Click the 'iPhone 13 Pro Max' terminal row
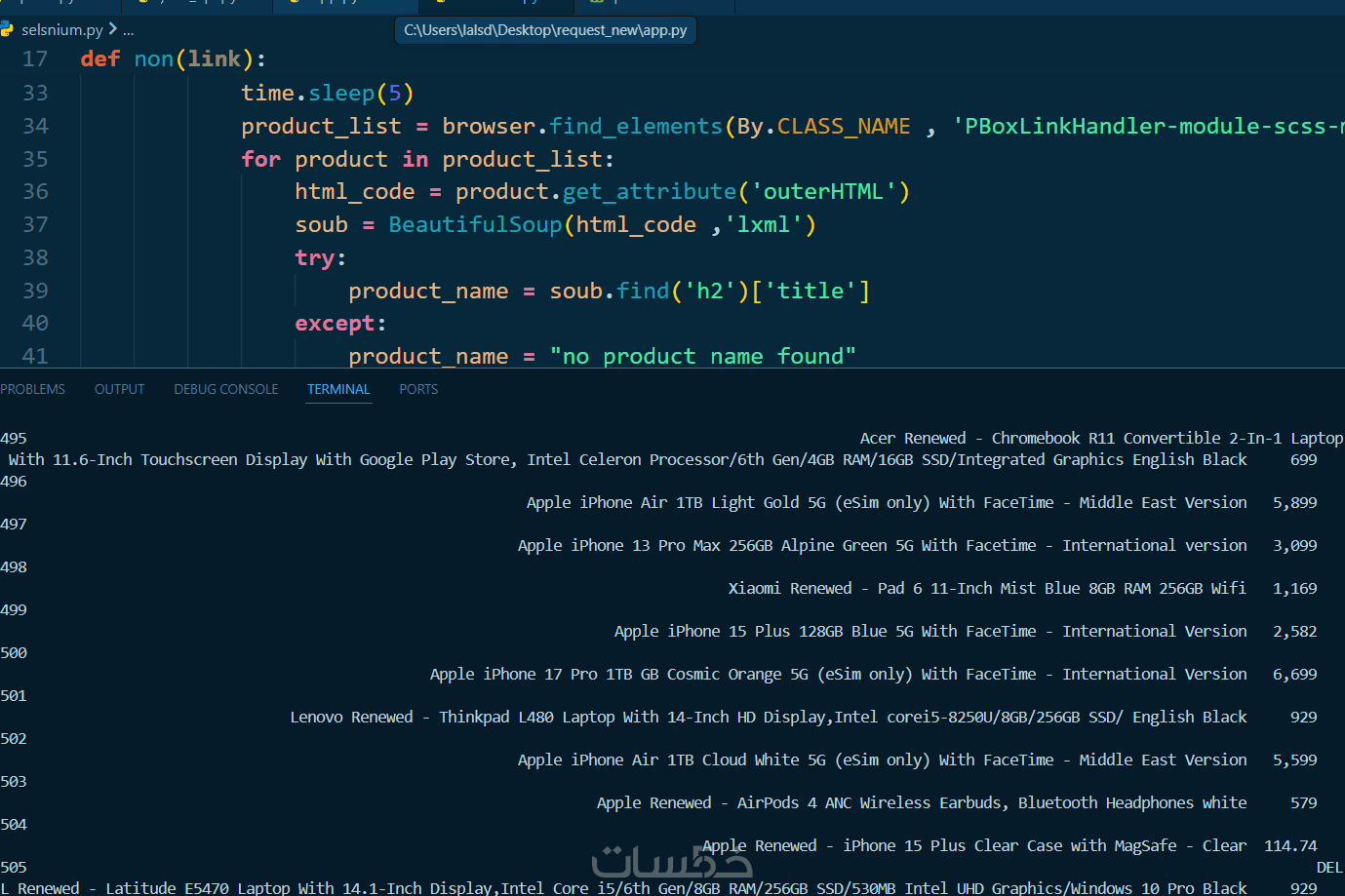Viewport: 1345px width, 896px height. [x=883, y=546]
